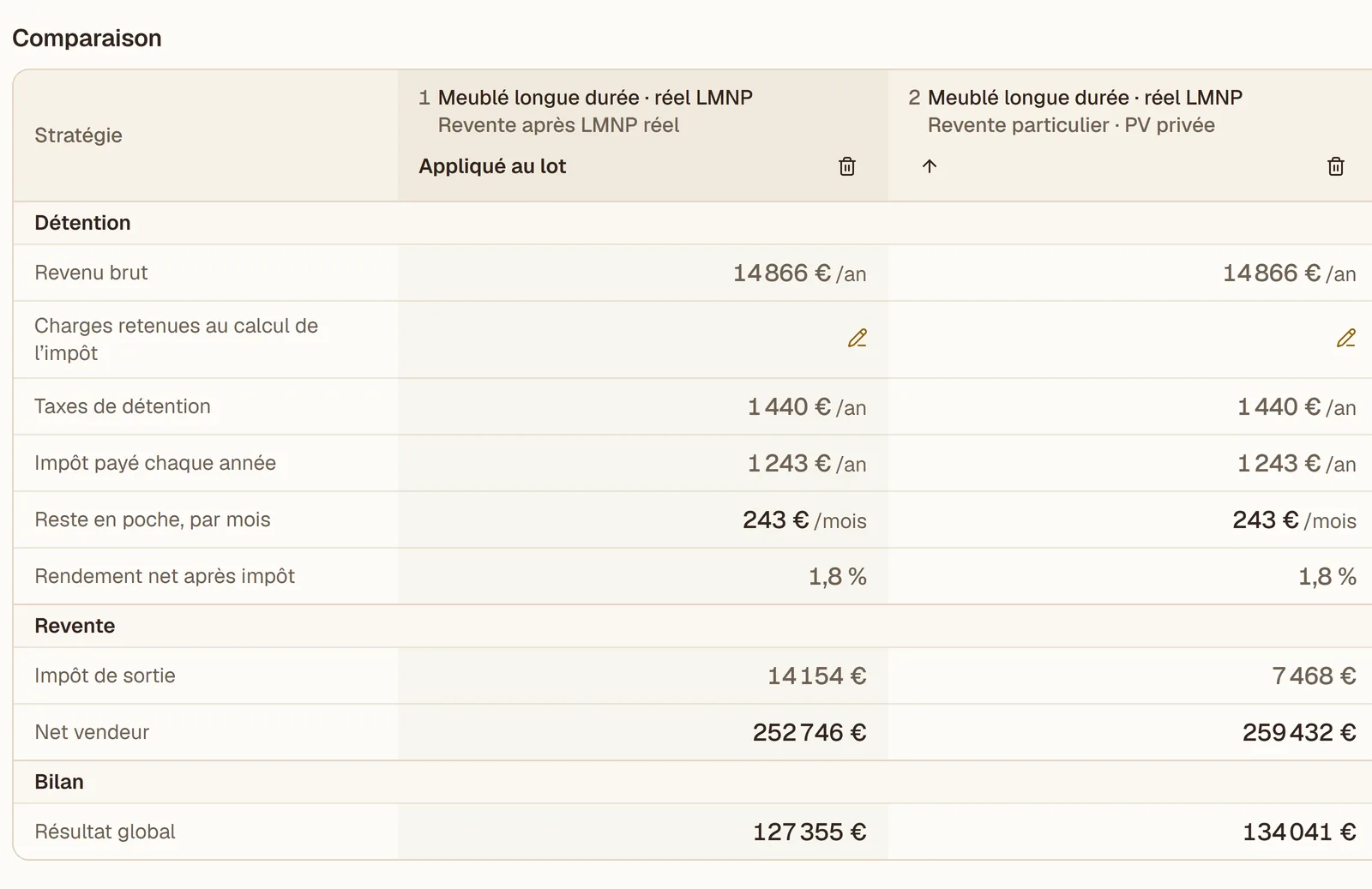The height and width of the screenshot is (889, 1372).
Task: Click net vendeur value 259 432 €
Action: tap(1299, 732)
